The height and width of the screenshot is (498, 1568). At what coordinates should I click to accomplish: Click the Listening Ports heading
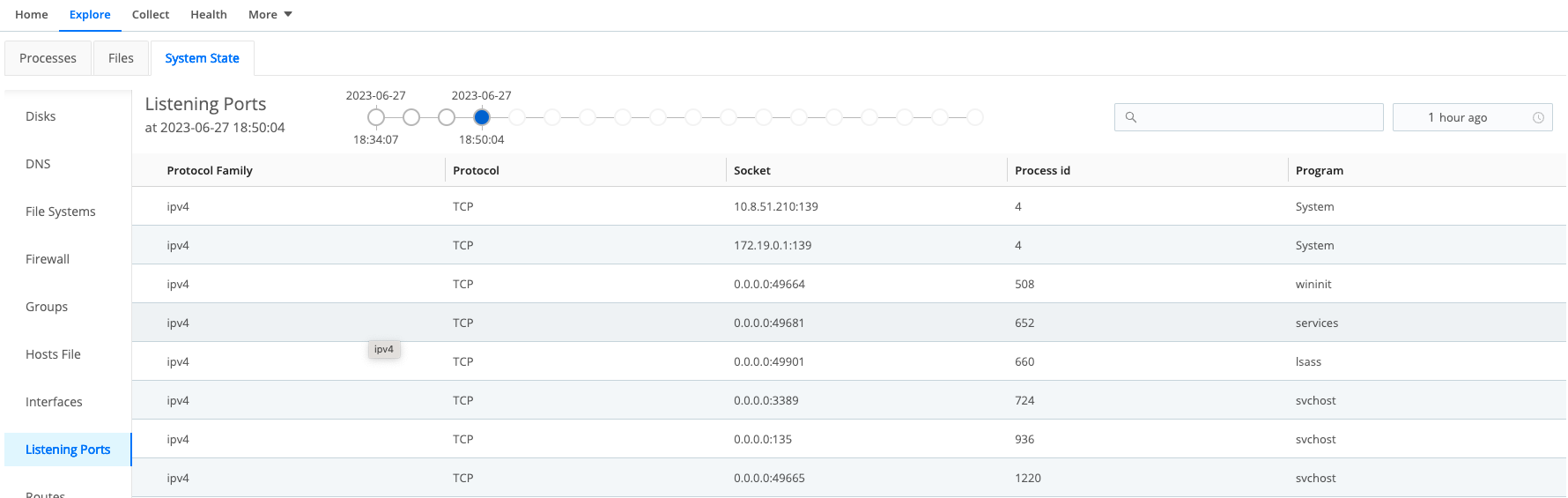point(205,104)
